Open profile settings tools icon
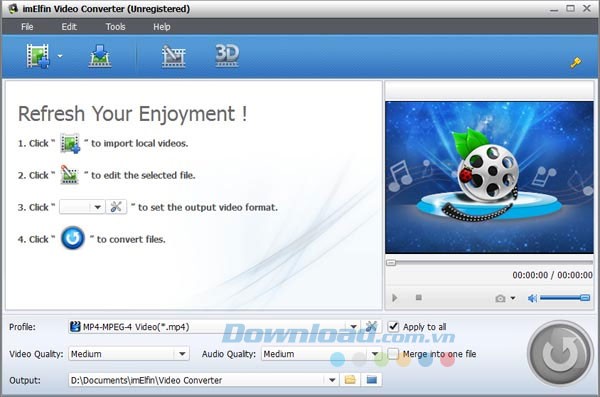Image resolution: width=600 pixels, height=397 pixels. [371, 327]
